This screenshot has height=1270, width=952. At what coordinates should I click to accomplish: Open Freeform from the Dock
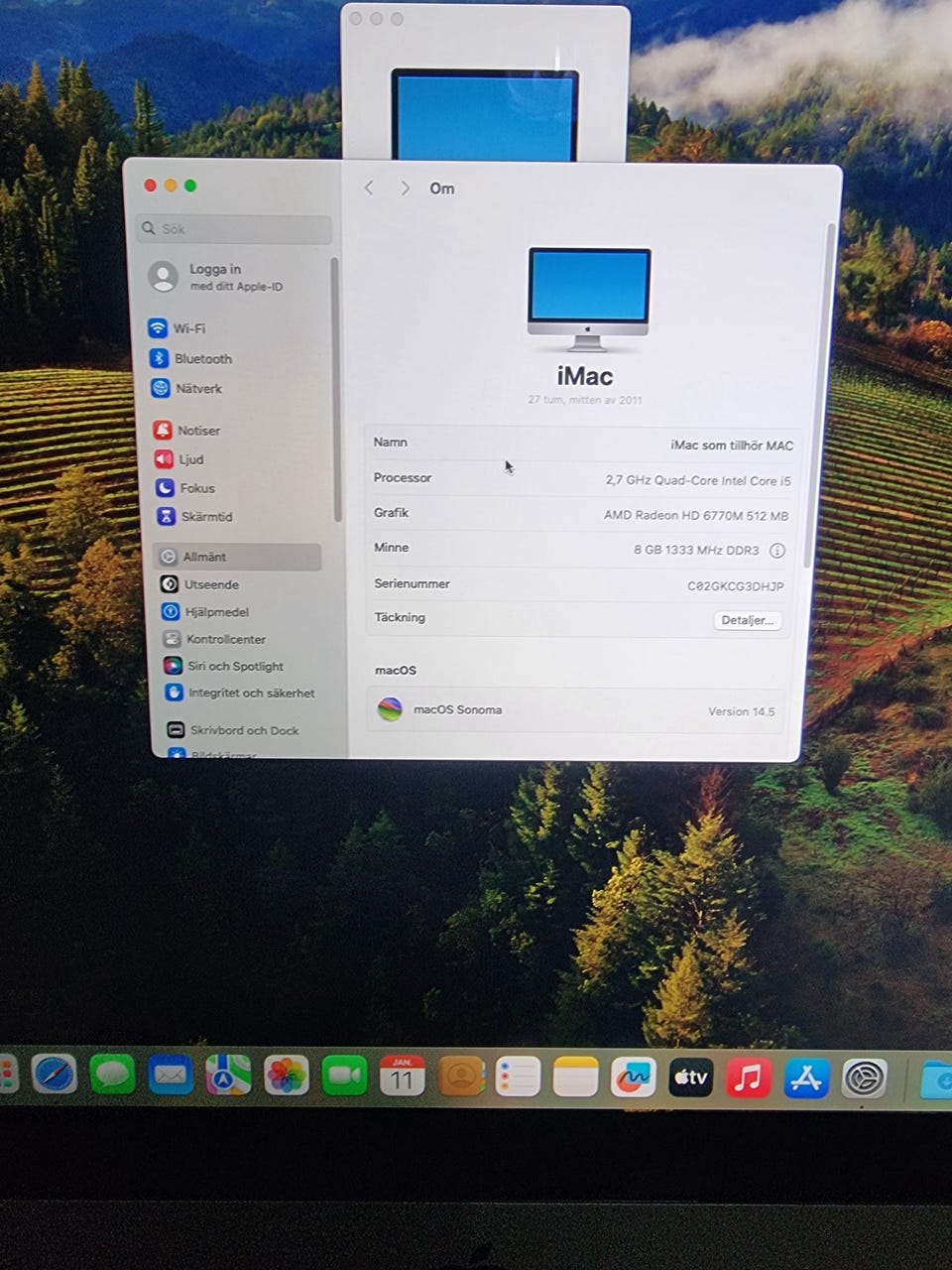pyautogui.click(x=633, y=1077)
